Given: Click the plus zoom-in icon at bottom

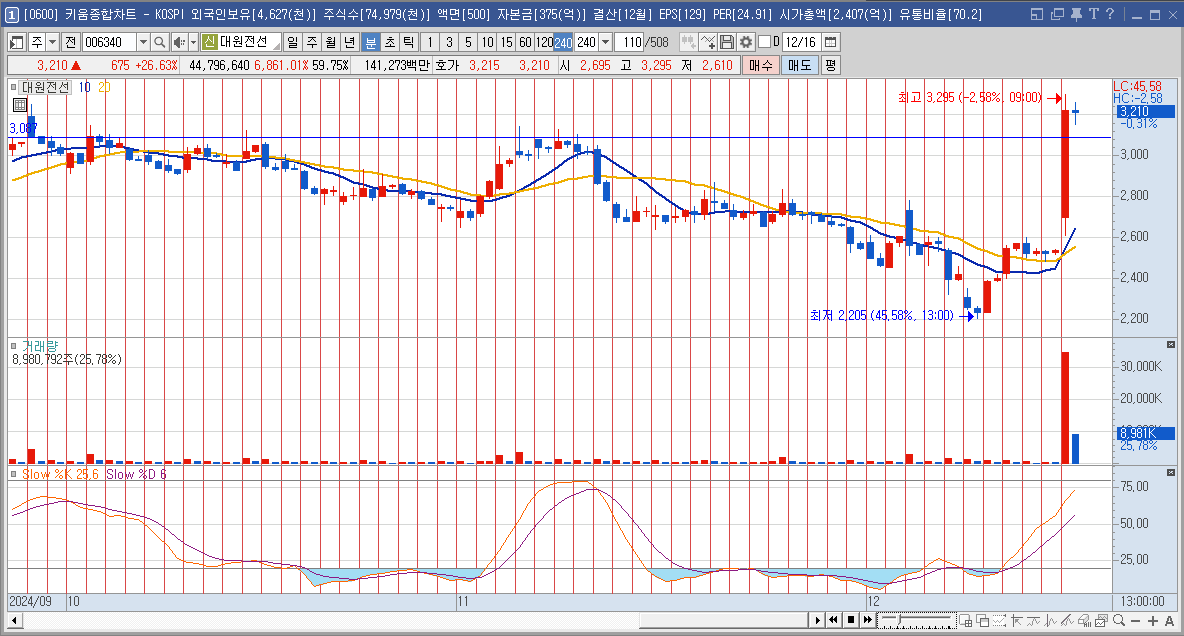Looking at the screenshot, I should [1153, 620].
